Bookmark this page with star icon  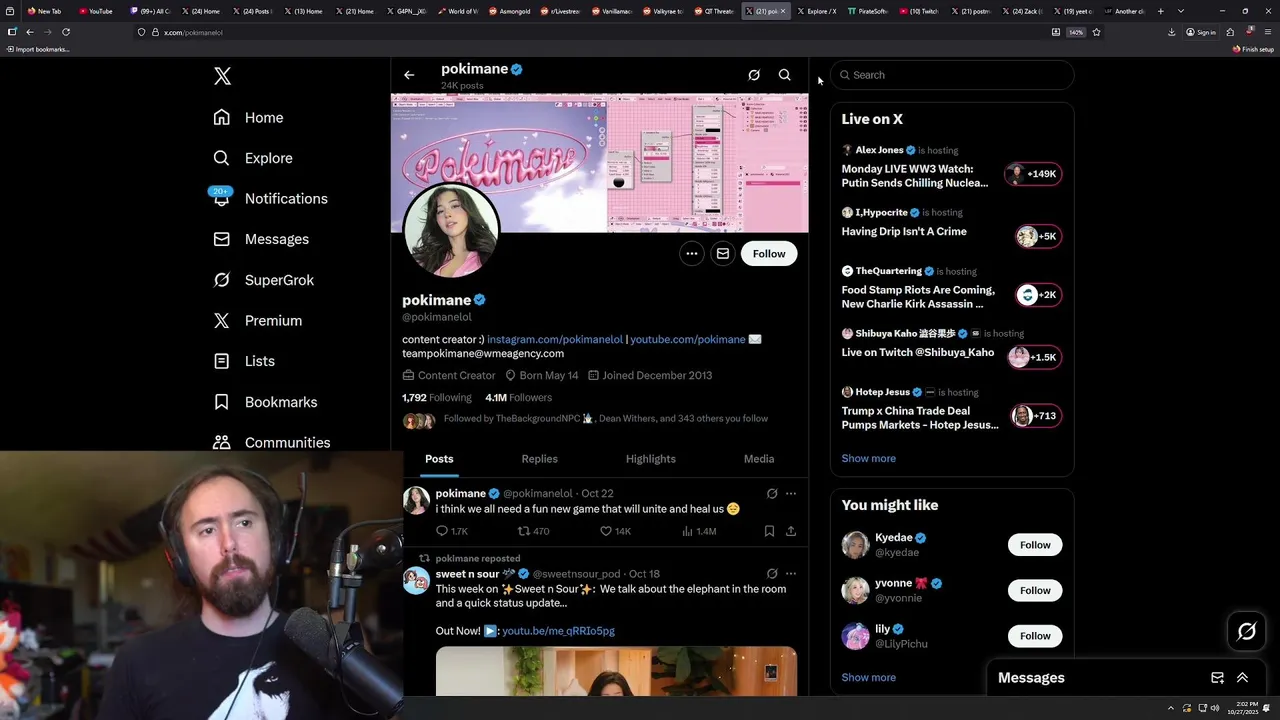[x=1096, y=32]
